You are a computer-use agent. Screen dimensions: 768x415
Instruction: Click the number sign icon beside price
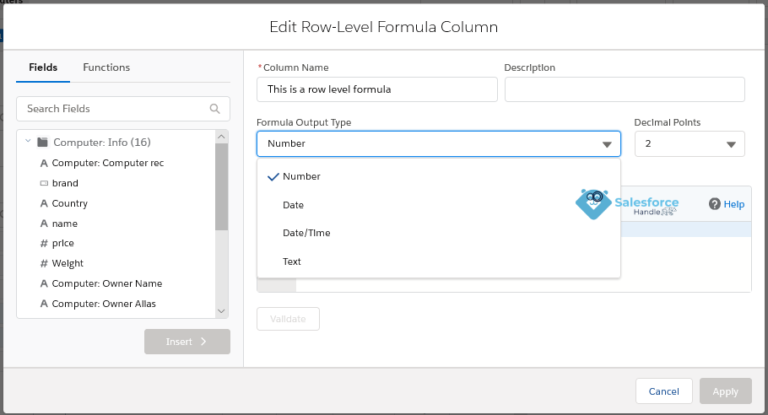pos(44,243)
